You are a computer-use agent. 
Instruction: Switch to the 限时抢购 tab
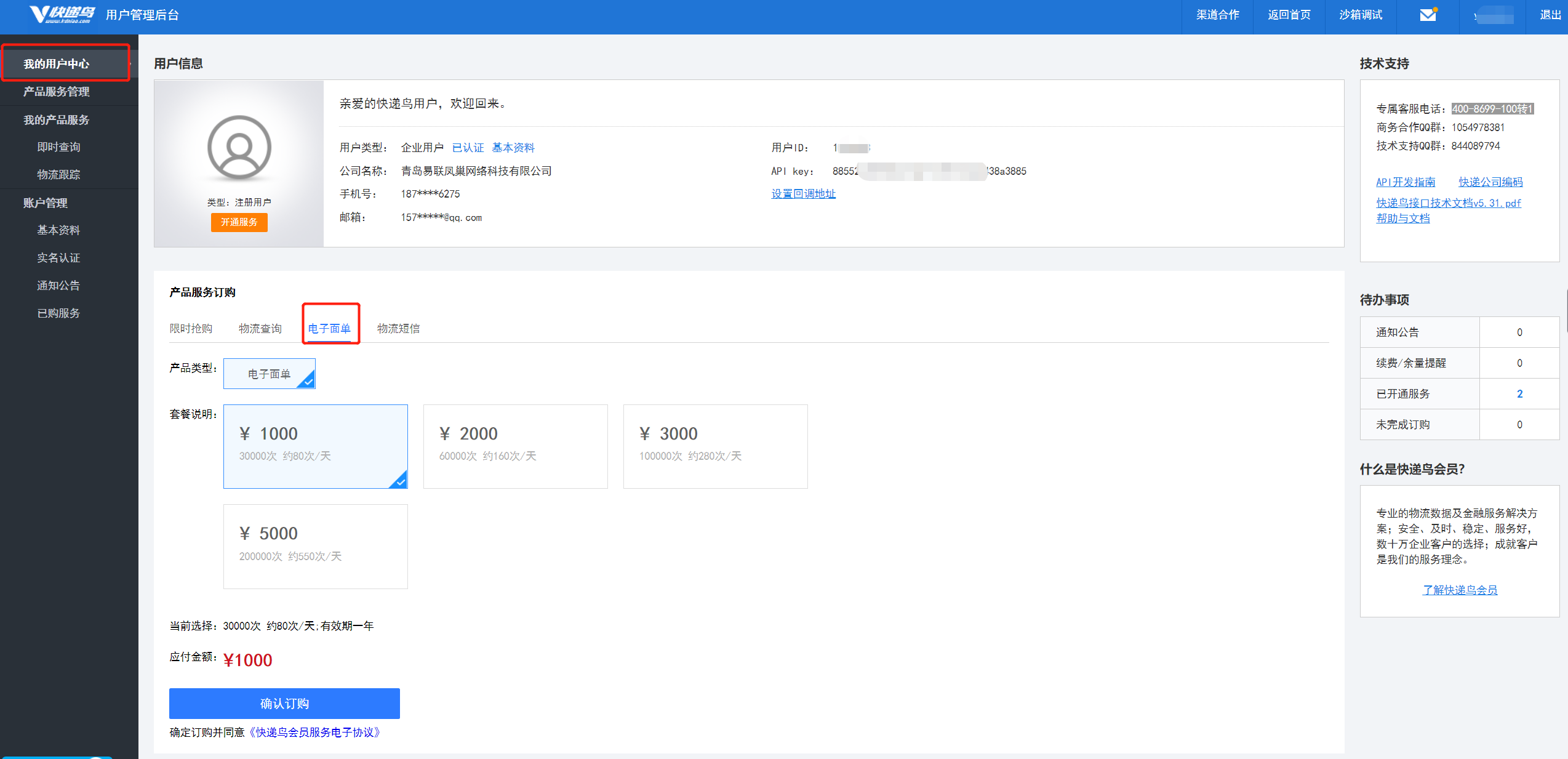point(191,329)
